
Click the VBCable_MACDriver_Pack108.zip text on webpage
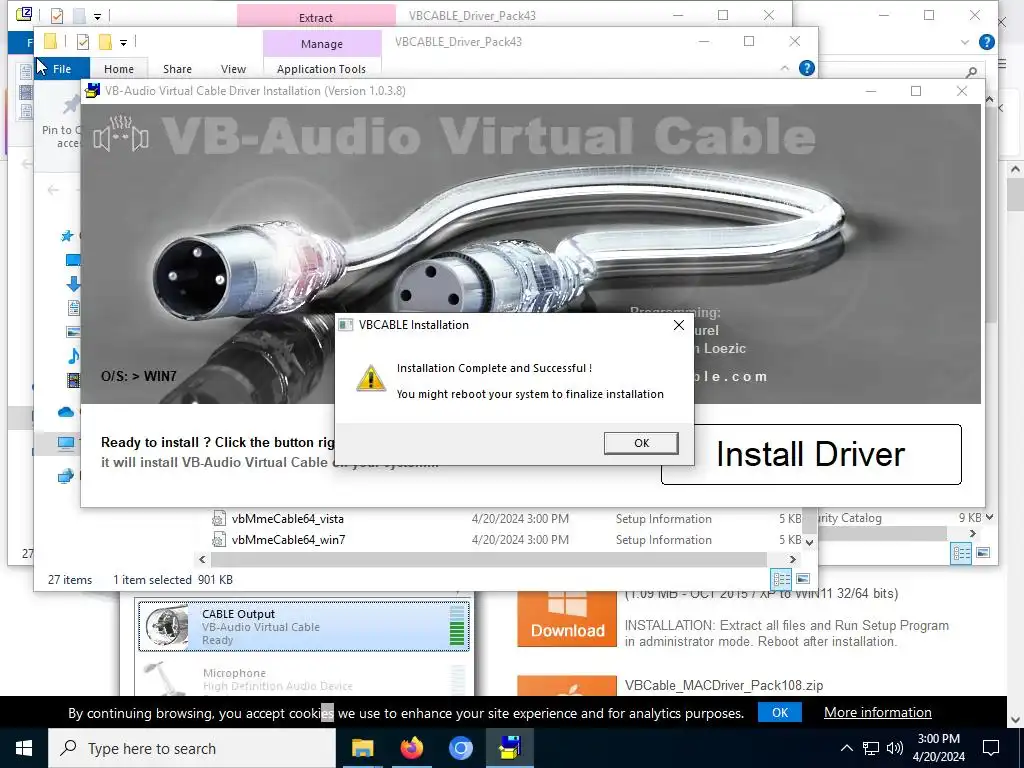coord(724,685)
